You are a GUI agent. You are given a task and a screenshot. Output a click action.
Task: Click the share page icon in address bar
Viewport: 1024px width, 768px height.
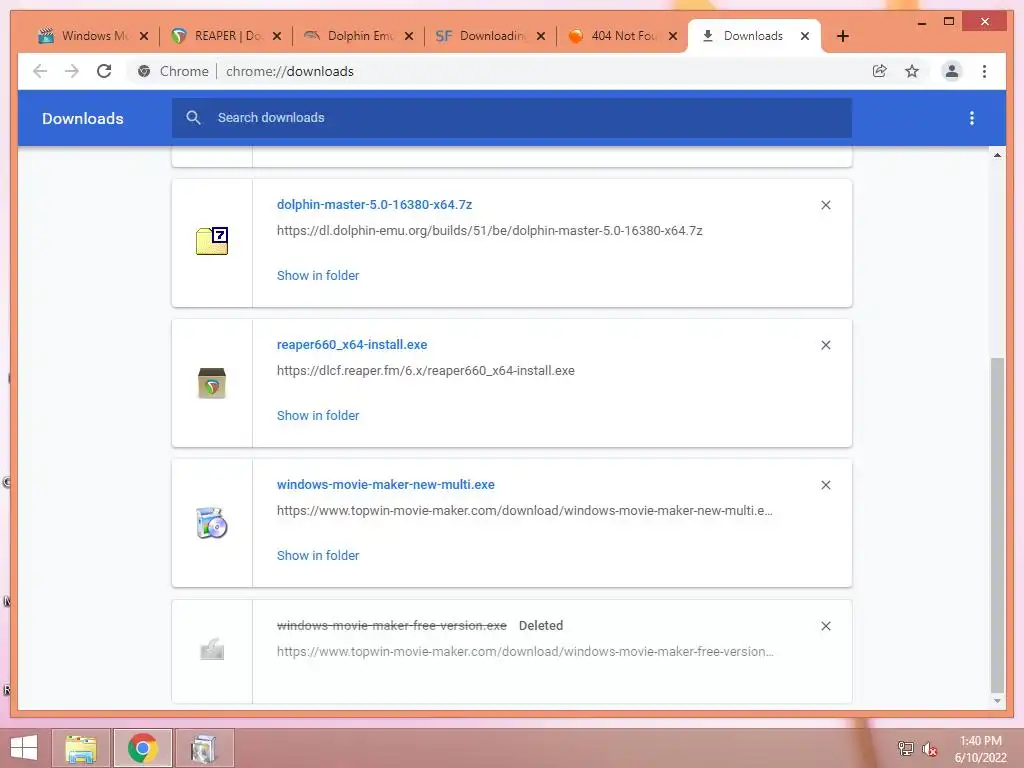880,71
